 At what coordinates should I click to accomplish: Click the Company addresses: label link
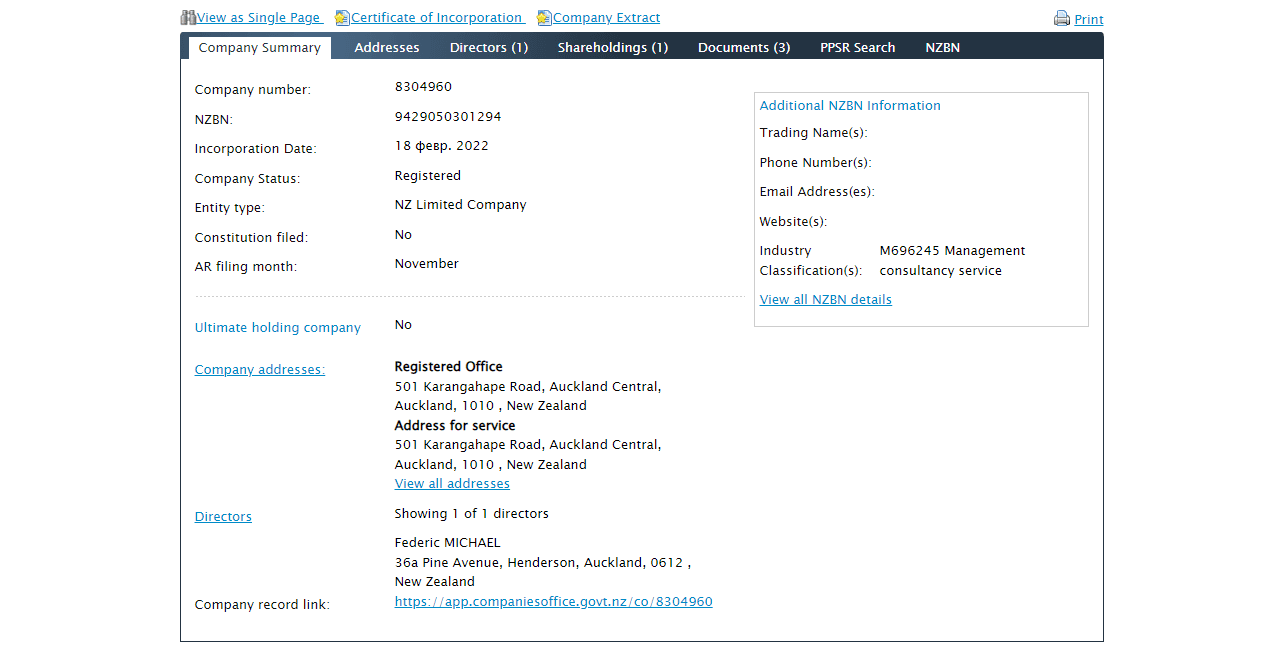[x=260, y=370]
